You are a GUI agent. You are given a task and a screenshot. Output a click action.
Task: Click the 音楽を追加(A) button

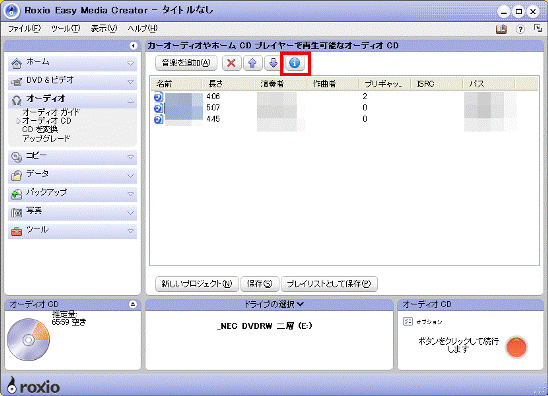186,63
